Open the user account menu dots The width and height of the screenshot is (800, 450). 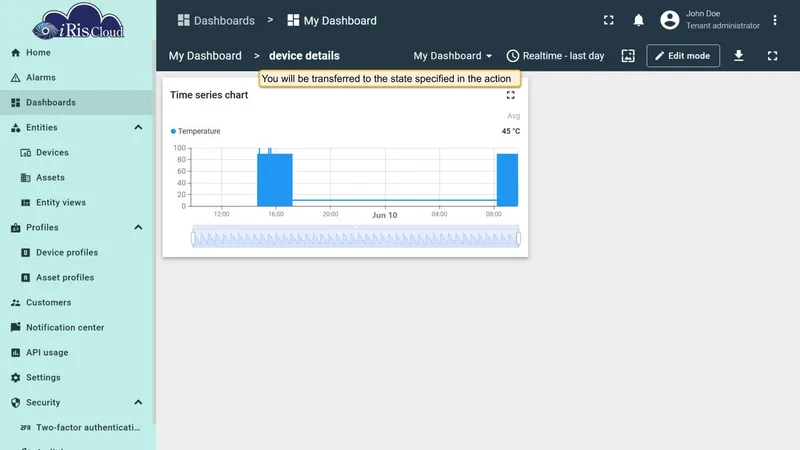tap(774, 20)
